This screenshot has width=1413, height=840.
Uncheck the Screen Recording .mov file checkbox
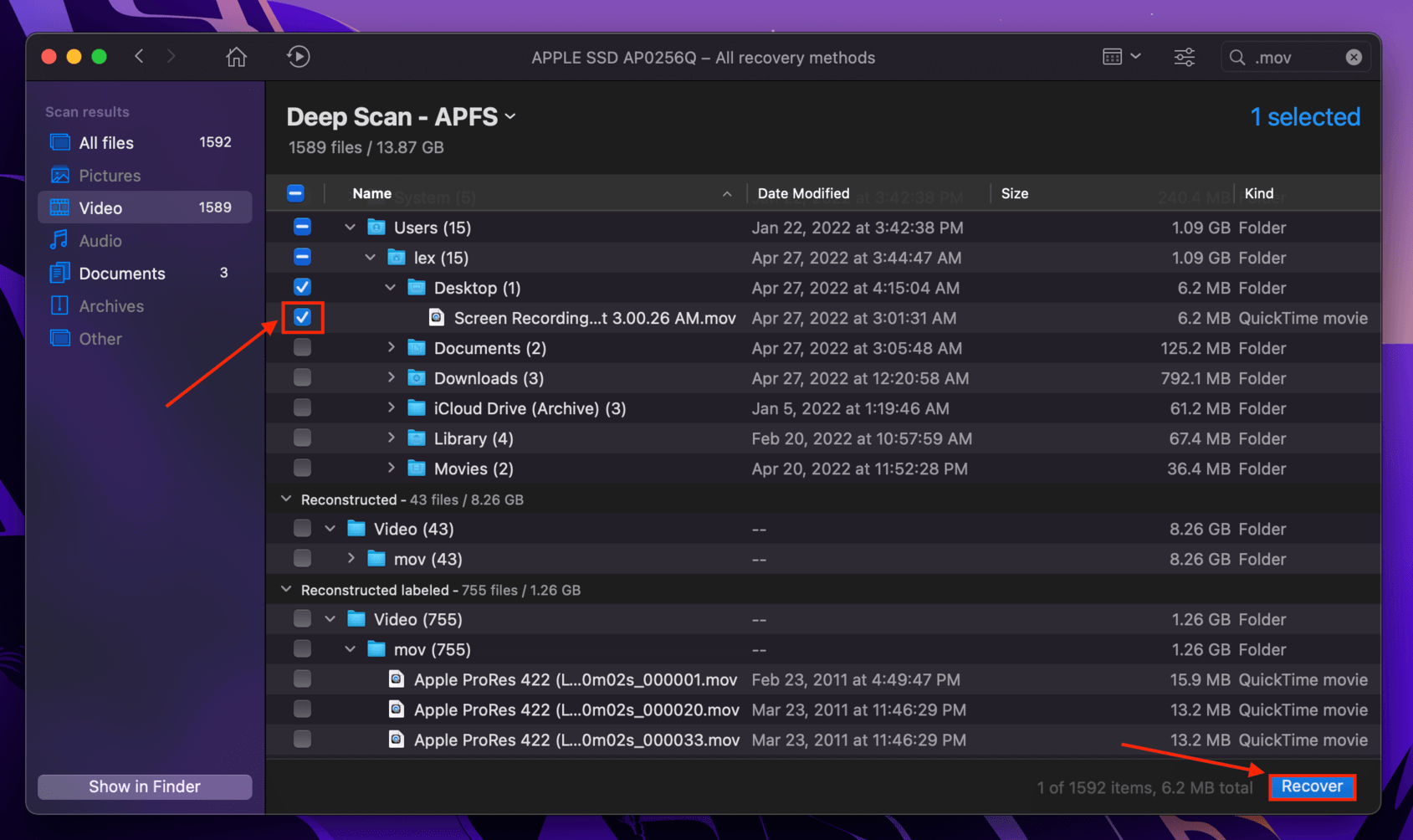(302, 317)
